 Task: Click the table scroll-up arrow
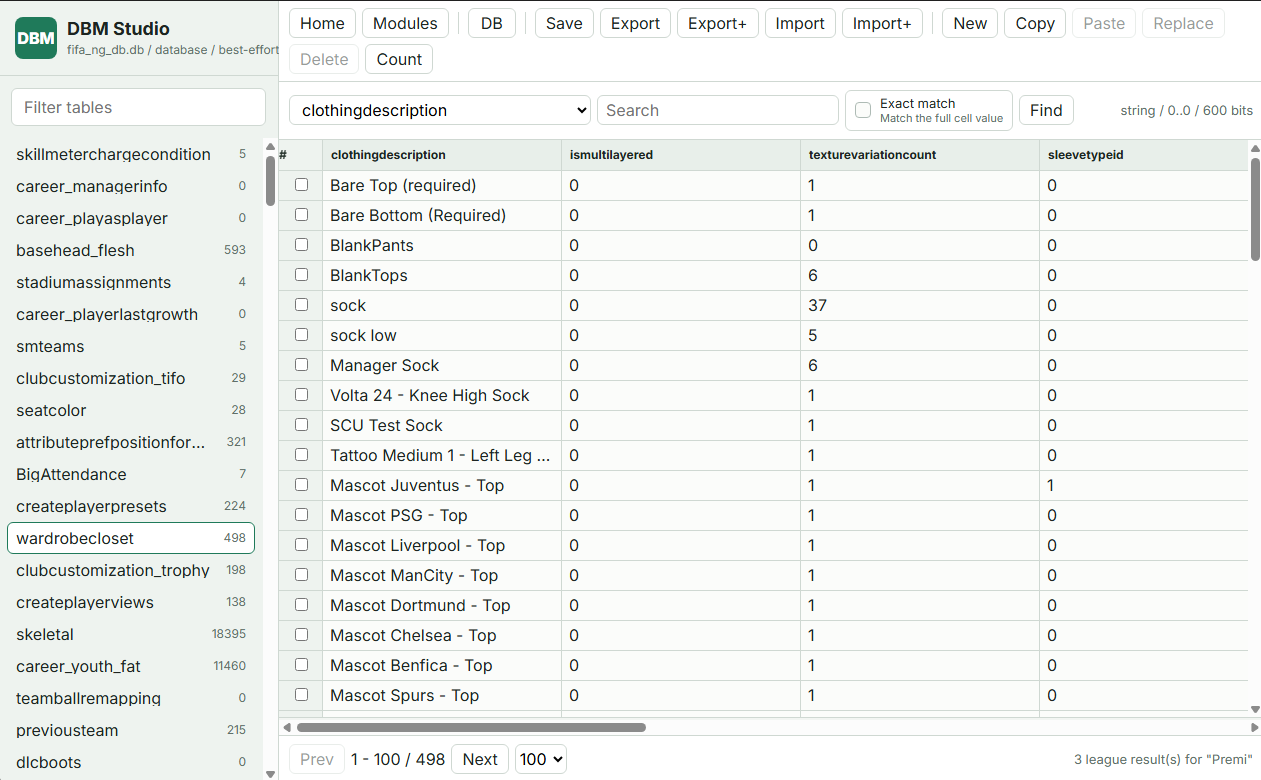(1255, 149)
